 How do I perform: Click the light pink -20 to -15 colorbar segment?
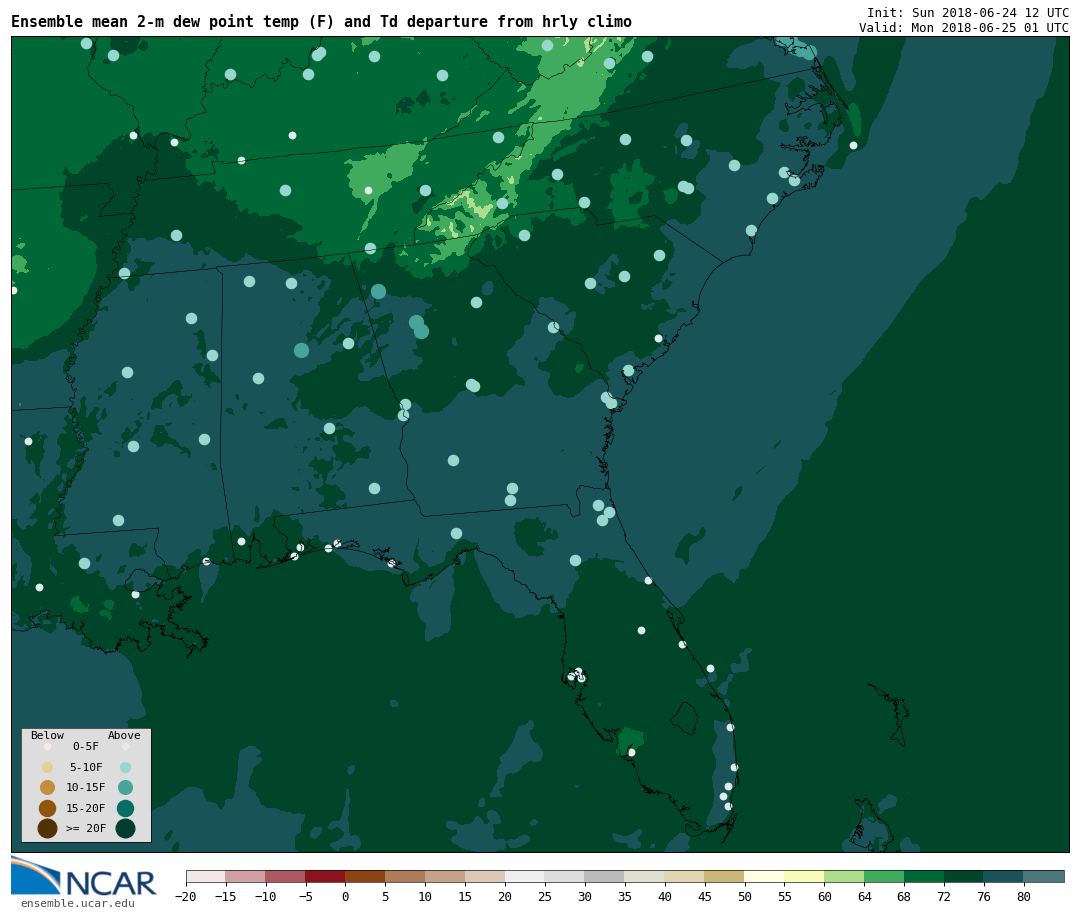click(x=206, y=876)
